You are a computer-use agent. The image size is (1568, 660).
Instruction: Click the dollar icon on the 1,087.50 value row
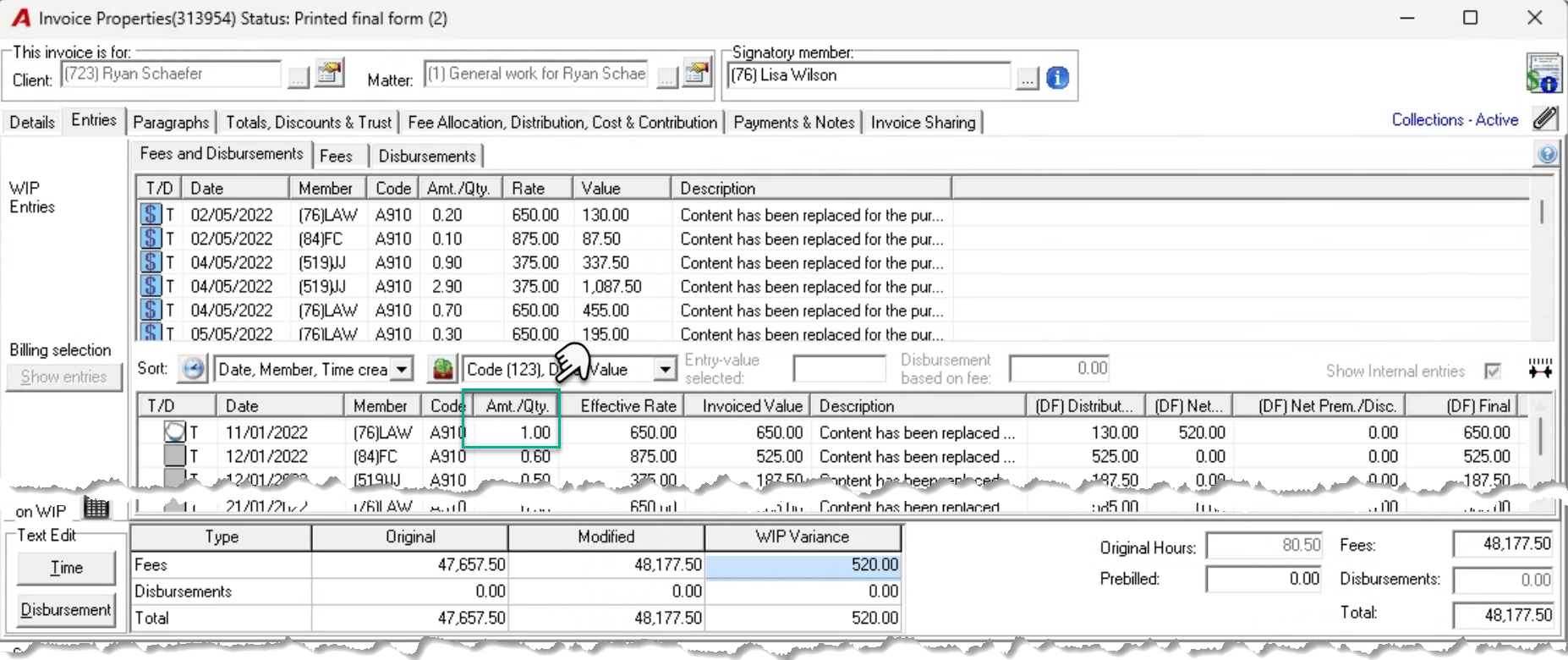(151, 286)
